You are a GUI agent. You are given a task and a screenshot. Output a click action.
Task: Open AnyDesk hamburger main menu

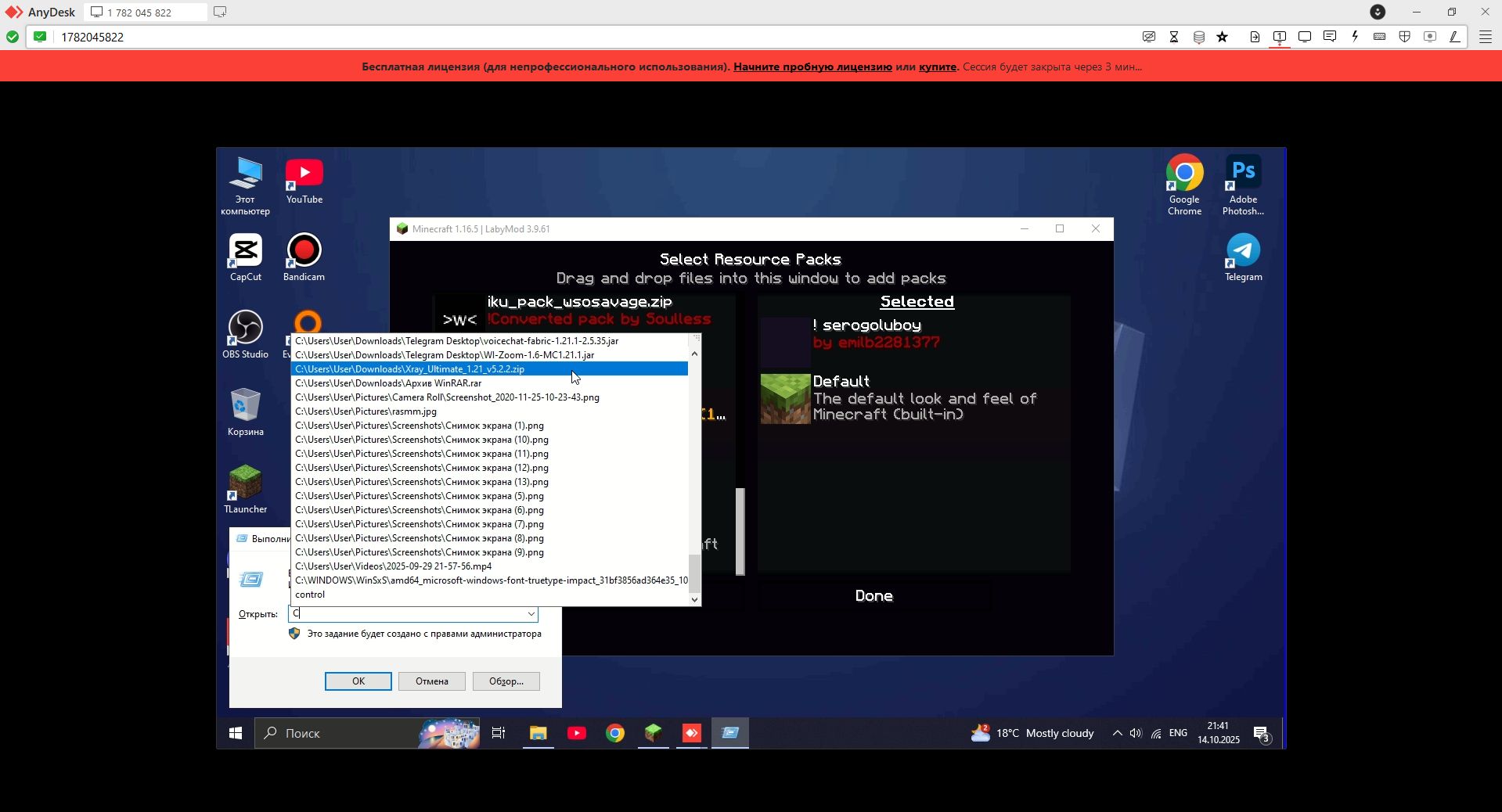tap(1485, 37)
